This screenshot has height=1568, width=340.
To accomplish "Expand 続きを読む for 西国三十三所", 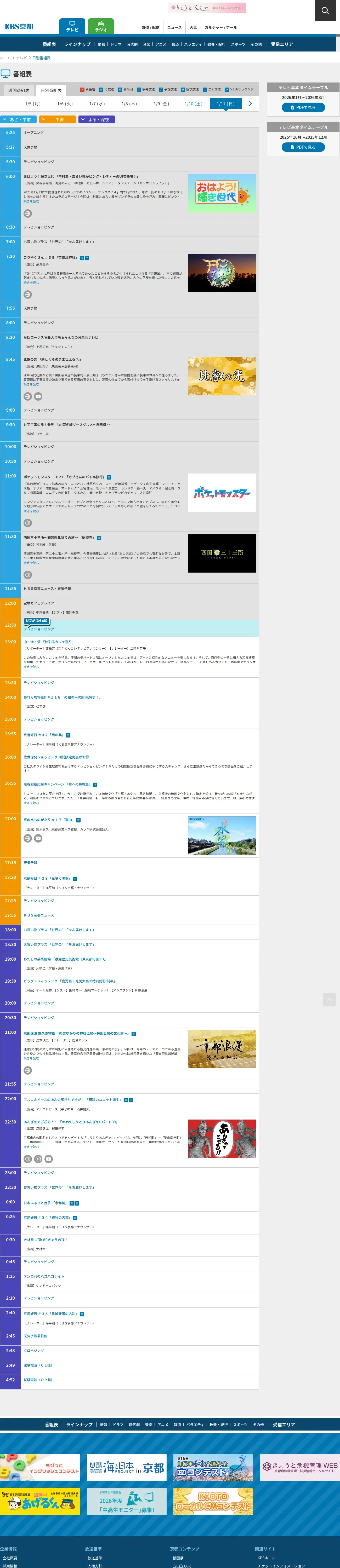I will pos(31,562).
